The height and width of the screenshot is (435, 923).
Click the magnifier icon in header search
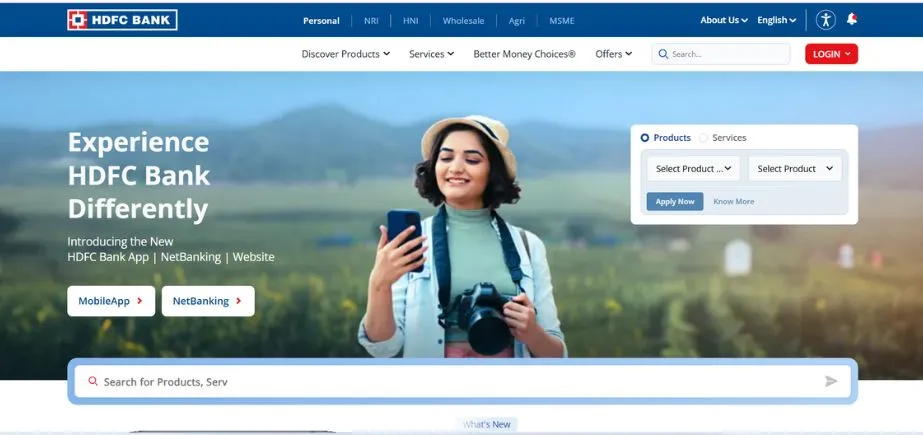click(x=663, y=54)
